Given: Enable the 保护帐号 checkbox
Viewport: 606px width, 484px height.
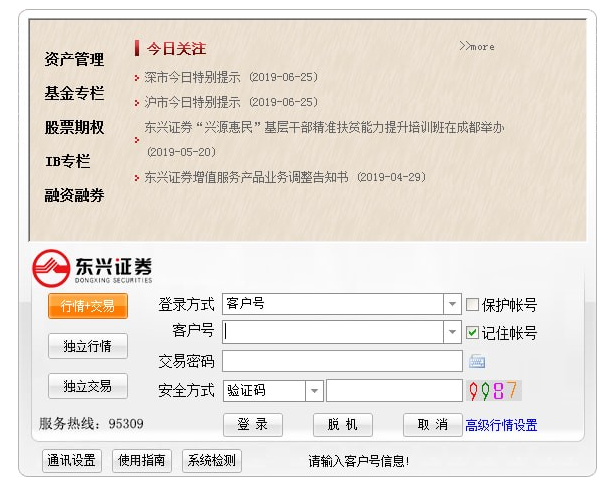Looking at the screenshot, I should tap(472, 305).
